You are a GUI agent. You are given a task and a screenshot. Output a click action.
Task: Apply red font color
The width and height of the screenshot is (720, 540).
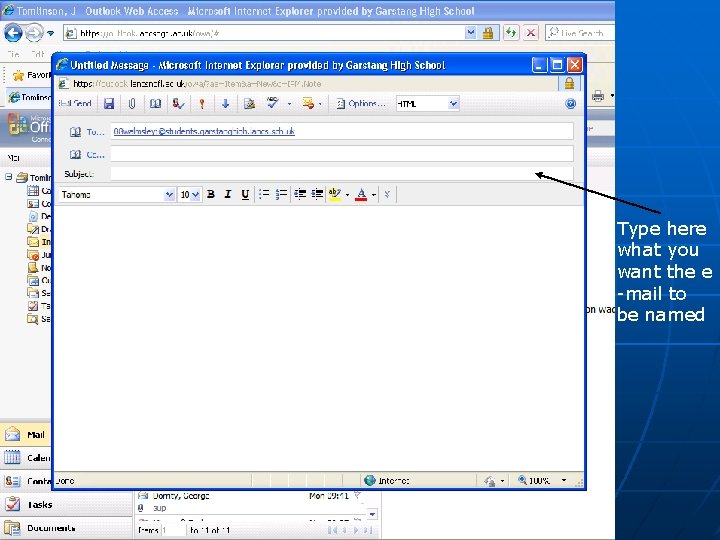(x=361, y=195)
